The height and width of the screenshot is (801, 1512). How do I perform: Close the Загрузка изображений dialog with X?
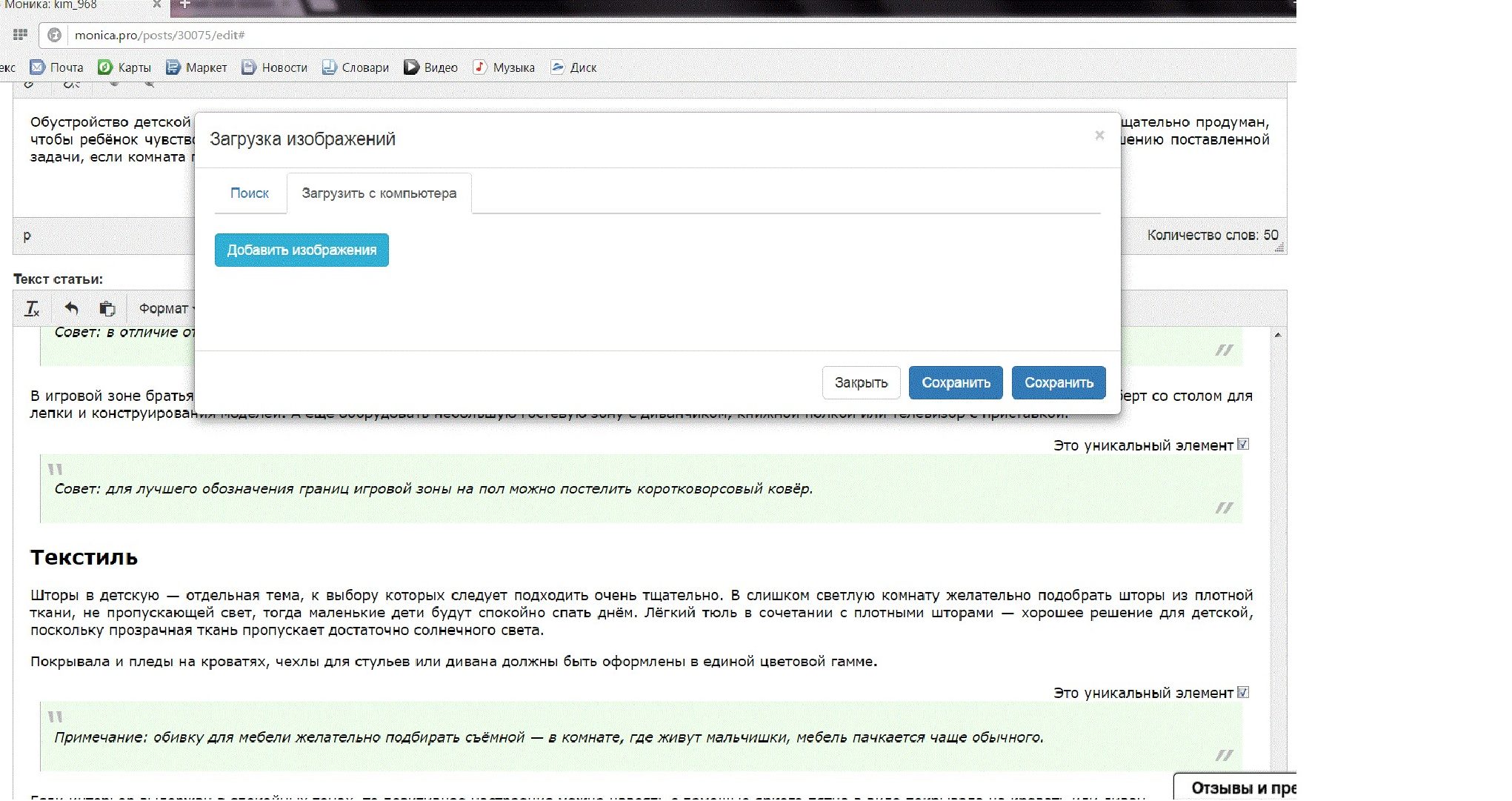coord(1099,135)
